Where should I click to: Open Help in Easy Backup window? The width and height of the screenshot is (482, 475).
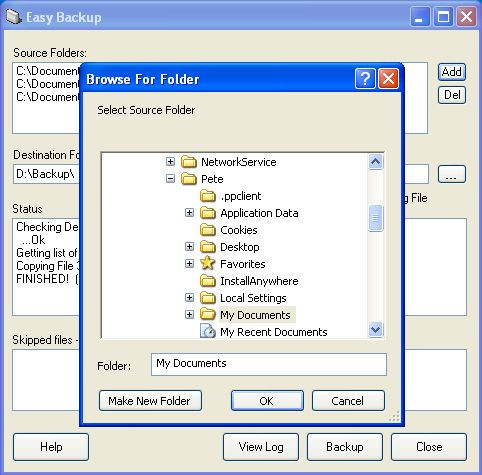[51, 447]
